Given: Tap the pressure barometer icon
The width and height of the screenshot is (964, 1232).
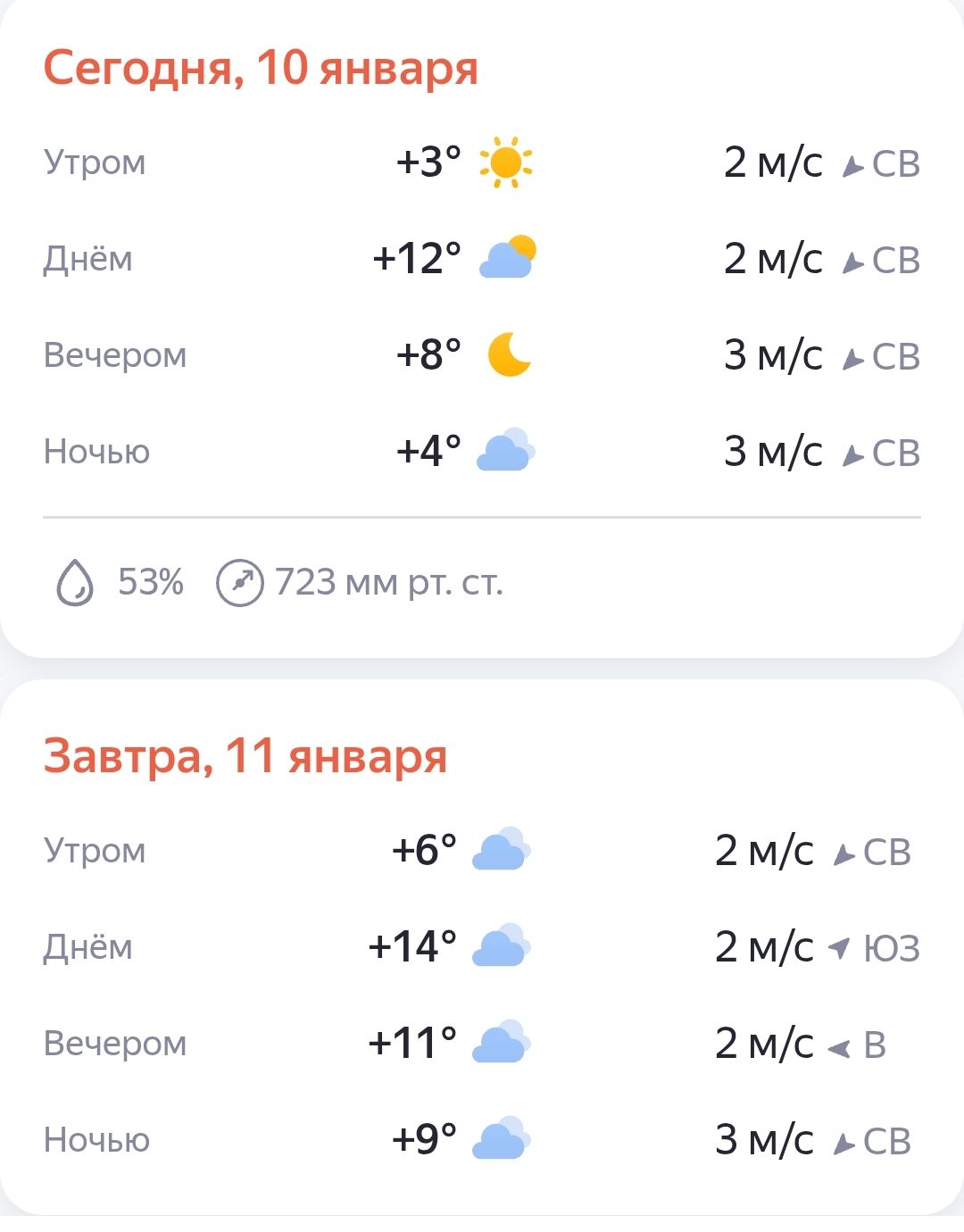Looking at the screenshot, I should pyautogui.click(x=240, y=583).
